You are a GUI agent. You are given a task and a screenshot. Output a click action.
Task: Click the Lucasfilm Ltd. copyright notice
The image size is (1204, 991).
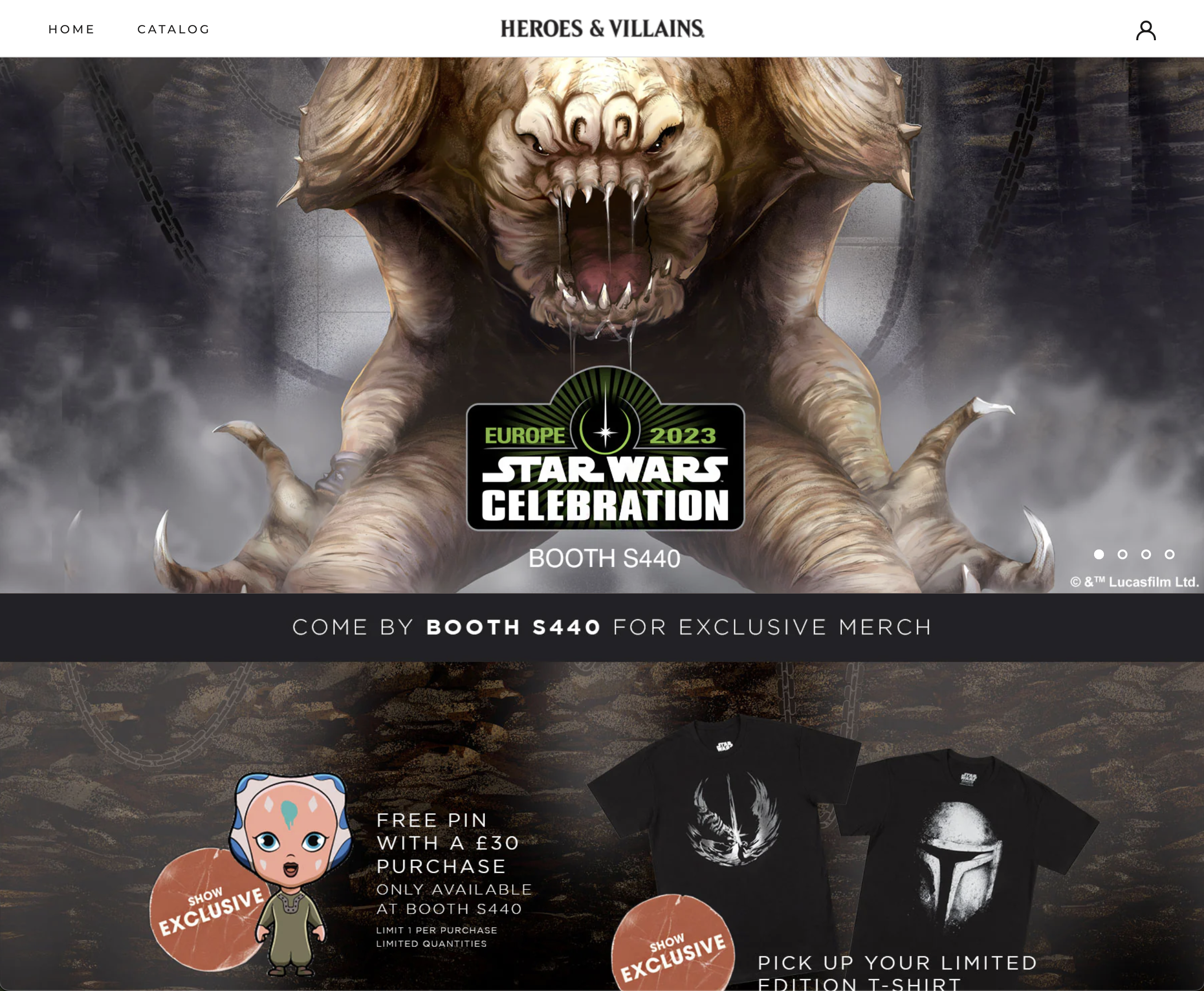1134,582
